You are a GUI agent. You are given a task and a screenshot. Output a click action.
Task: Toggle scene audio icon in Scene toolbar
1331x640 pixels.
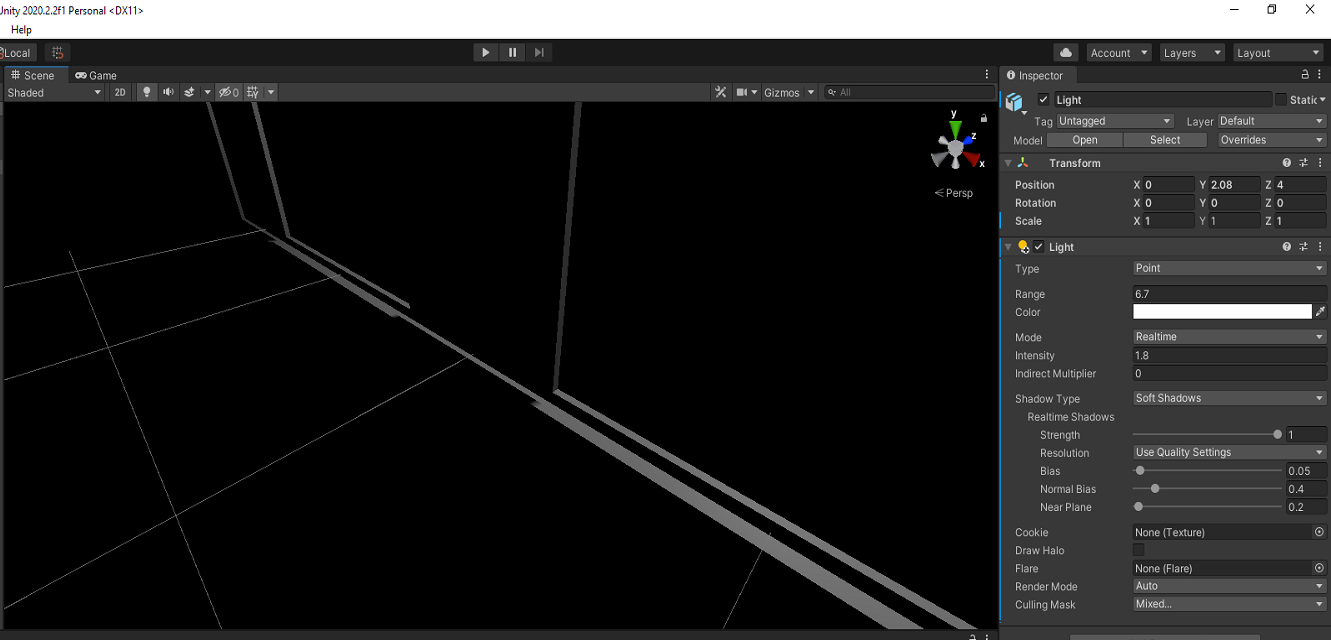coord(167,92)
